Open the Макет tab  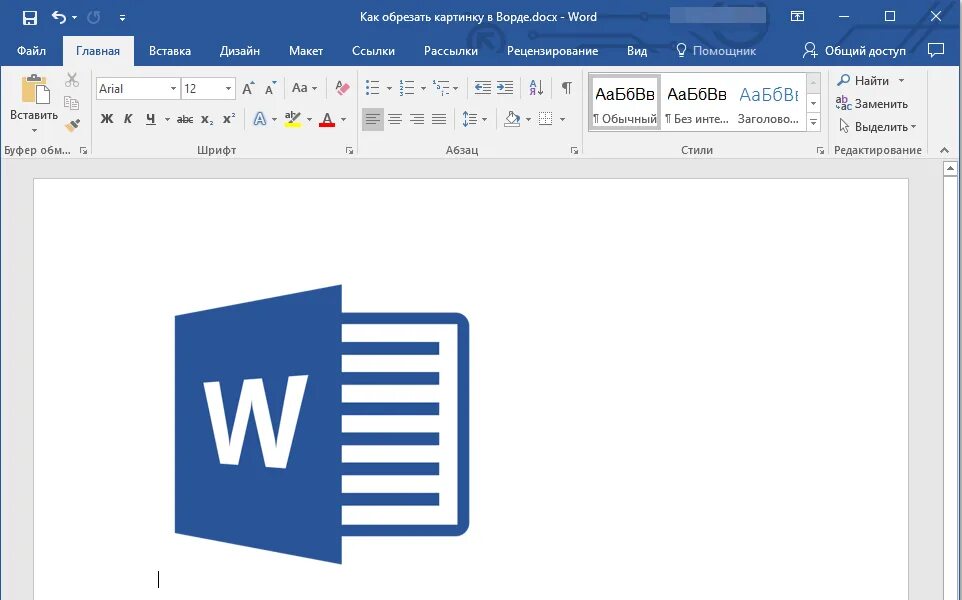coord(306,51)
